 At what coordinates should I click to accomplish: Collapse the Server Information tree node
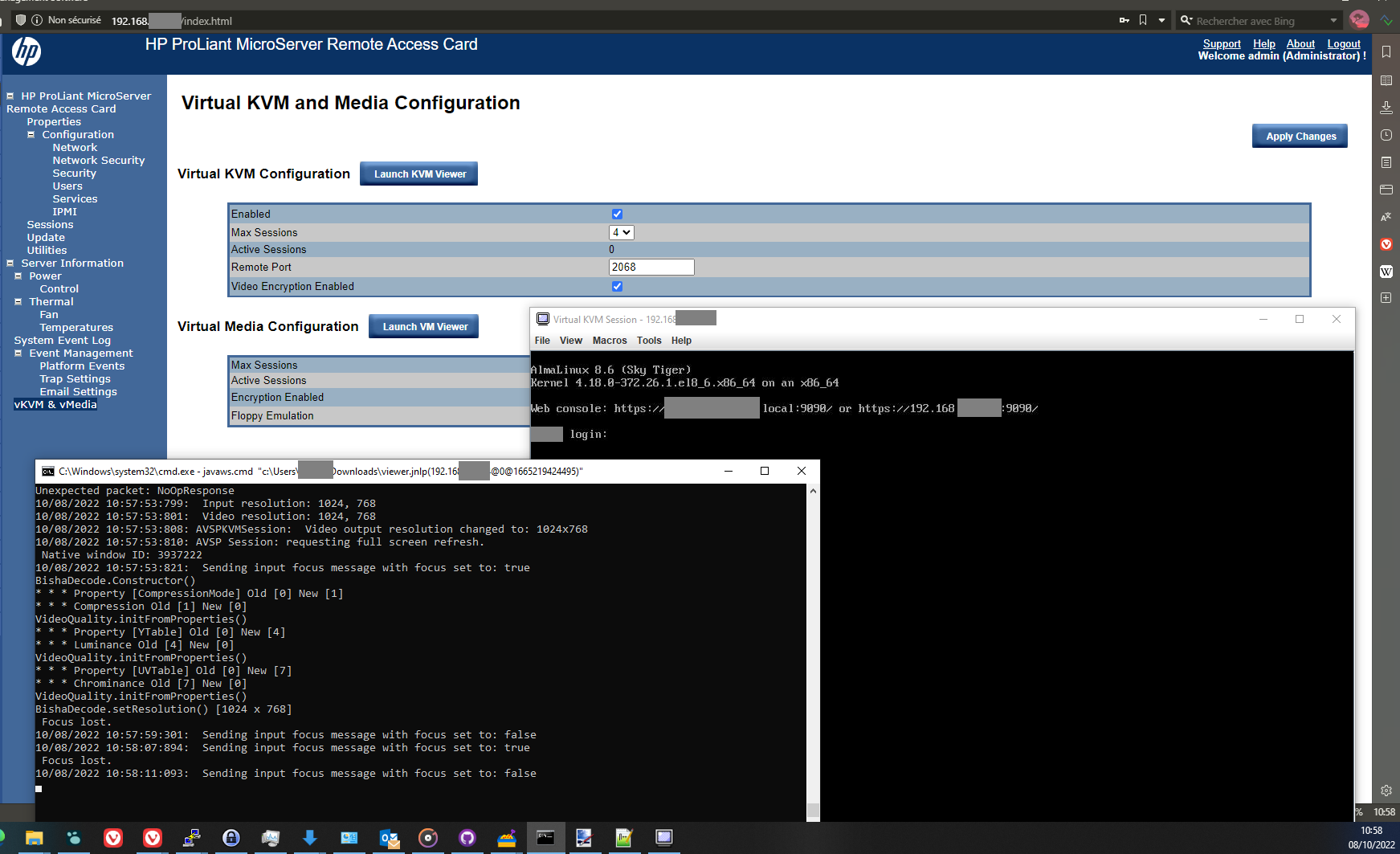click(x=10, y=264)
